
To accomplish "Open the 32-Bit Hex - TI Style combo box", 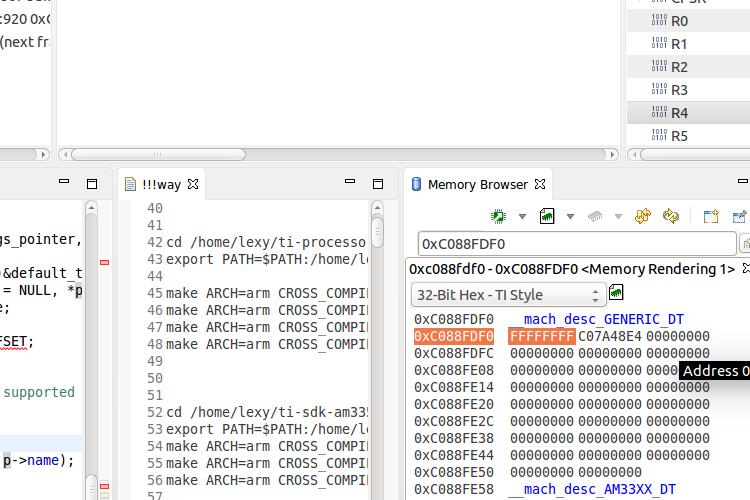I will pyautogui.click(x=509, y=295).
